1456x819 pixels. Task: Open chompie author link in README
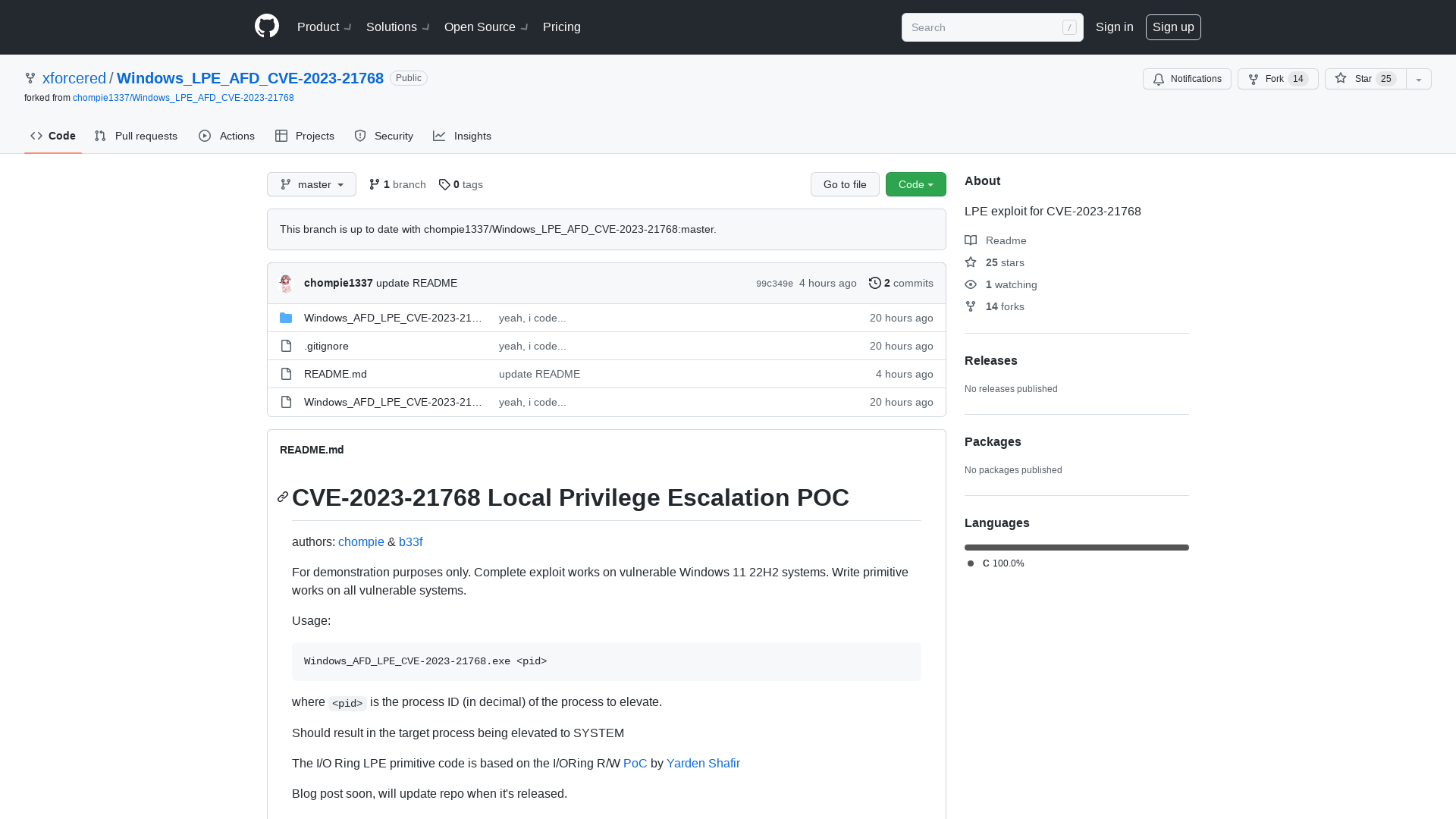[x=361, y=542]
